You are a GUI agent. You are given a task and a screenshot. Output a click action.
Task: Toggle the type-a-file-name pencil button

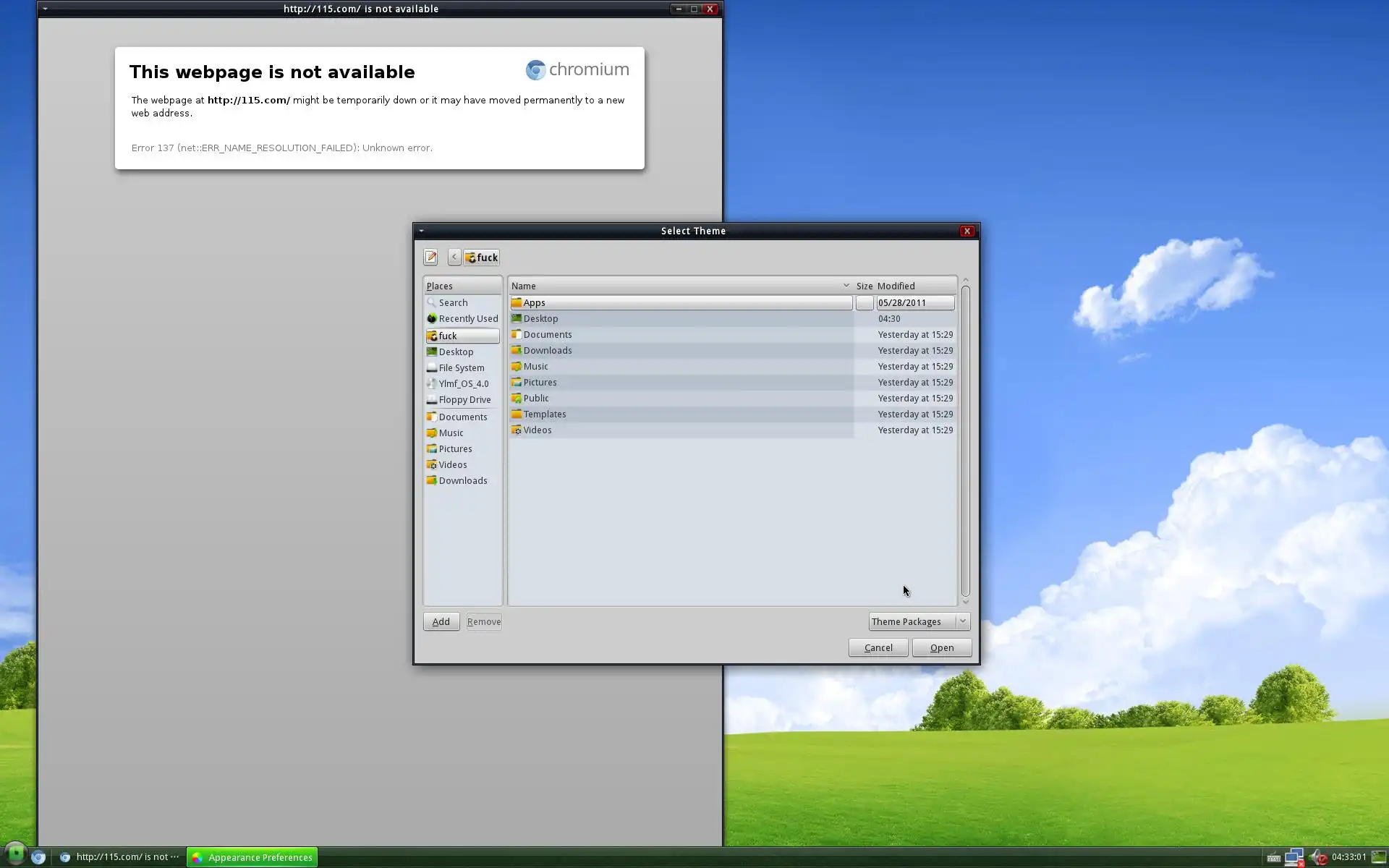coord(430,257)
